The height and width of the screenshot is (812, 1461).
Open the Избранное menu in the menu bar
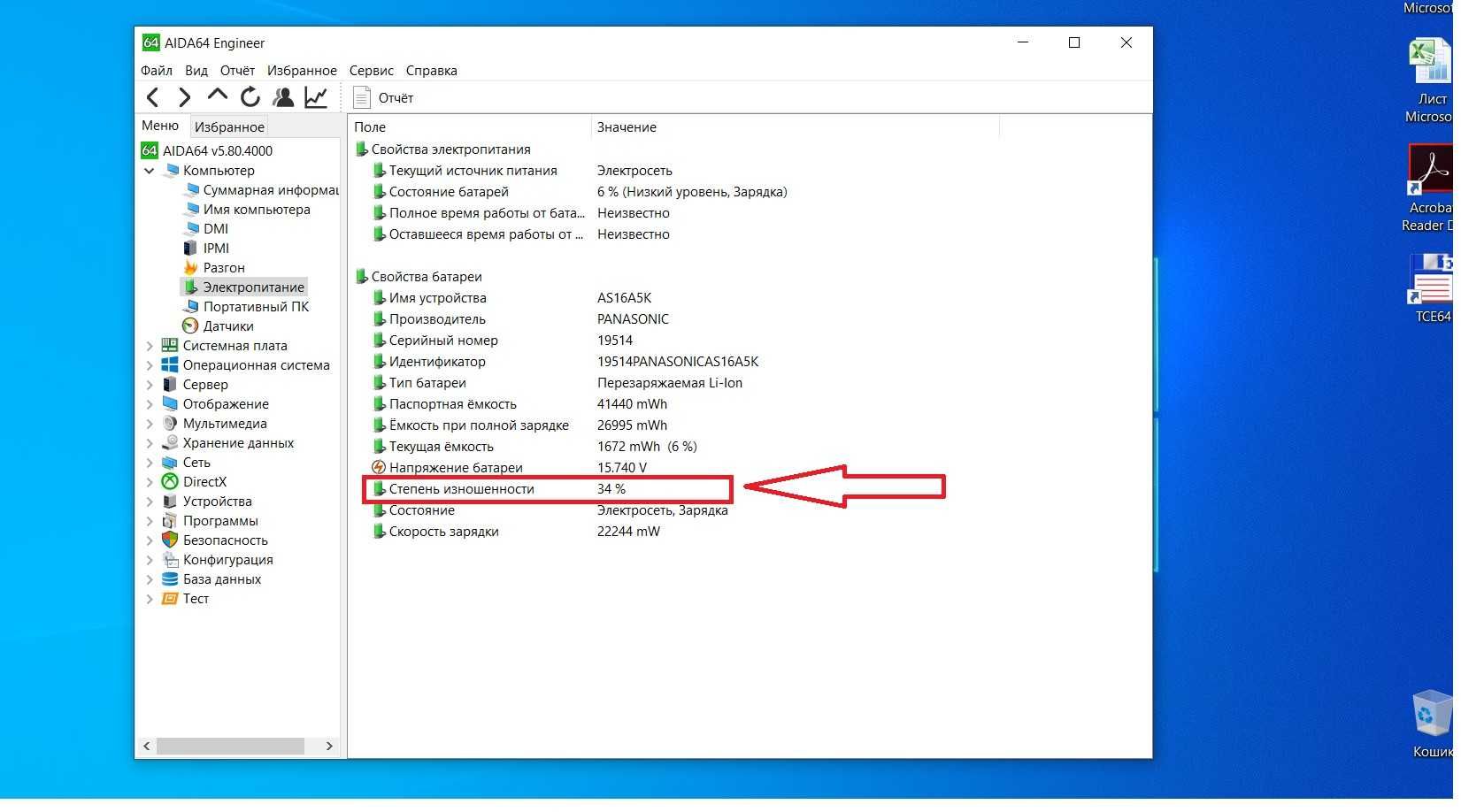(302, 71)
